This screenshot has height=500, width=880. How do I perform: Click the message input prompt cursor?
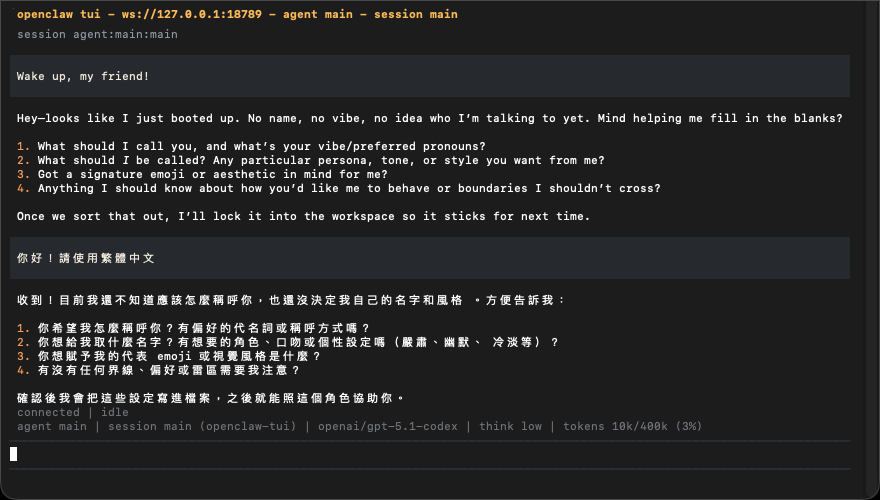point(14,454)
